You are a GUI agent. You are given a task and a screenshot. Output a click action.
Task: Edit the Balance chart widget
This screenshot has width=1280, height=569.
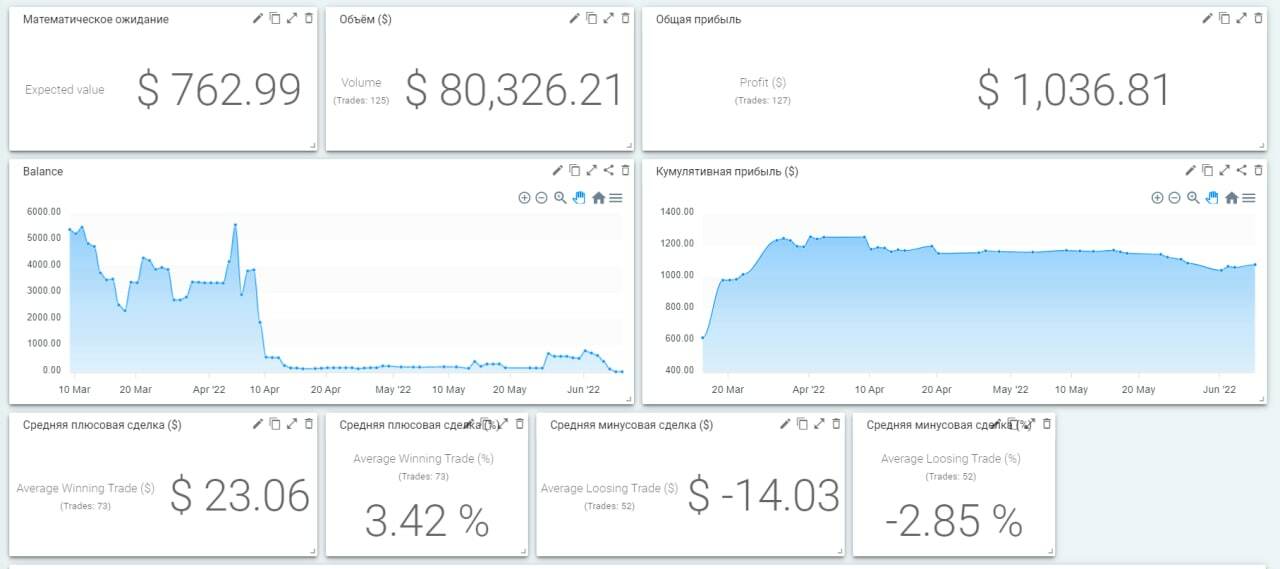[557, 170]
